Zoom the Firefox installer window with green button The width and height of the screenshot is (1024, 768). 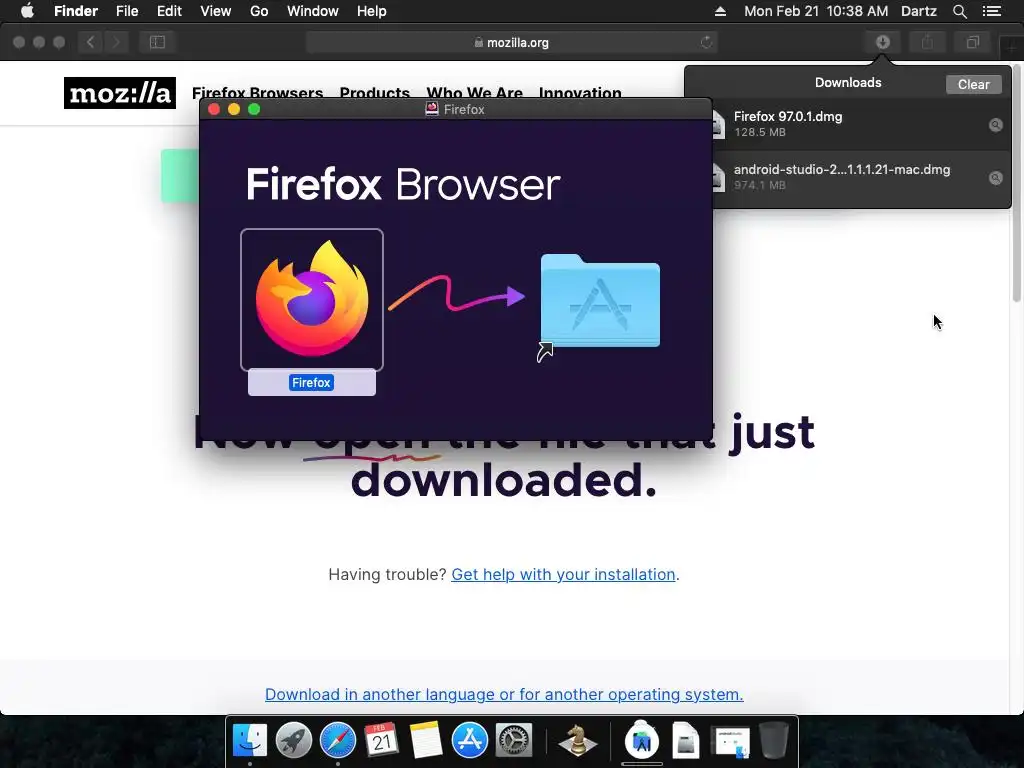tap(254, 109)
